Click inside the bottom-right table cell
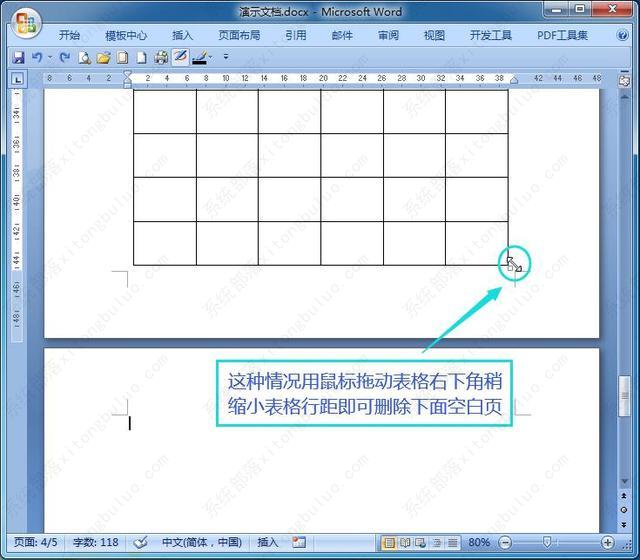The height and width of the screenshot is (560, 640). click(x=477, y=243)
